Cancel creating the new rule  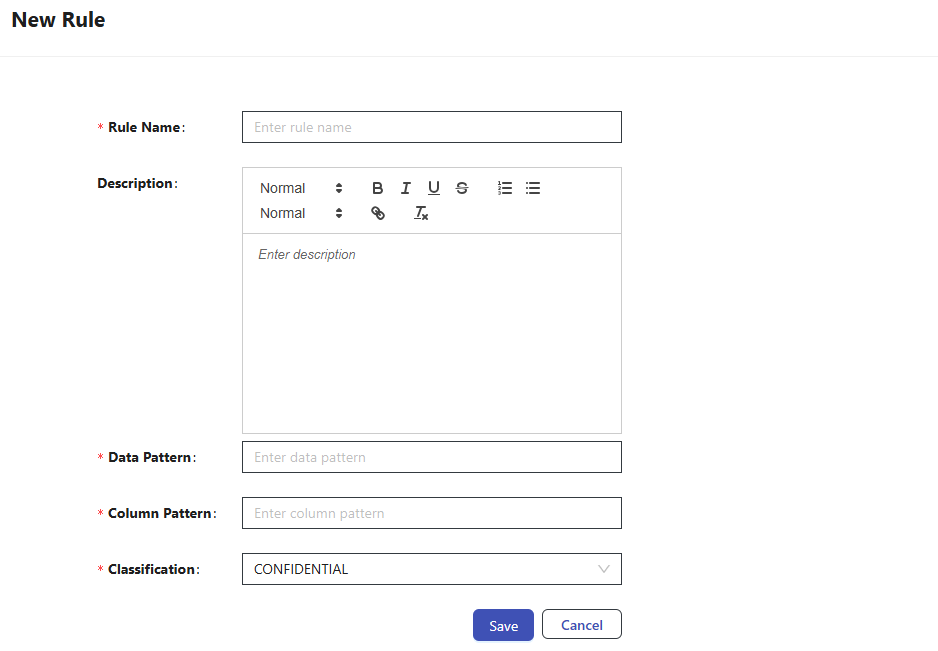pos(581,625)
